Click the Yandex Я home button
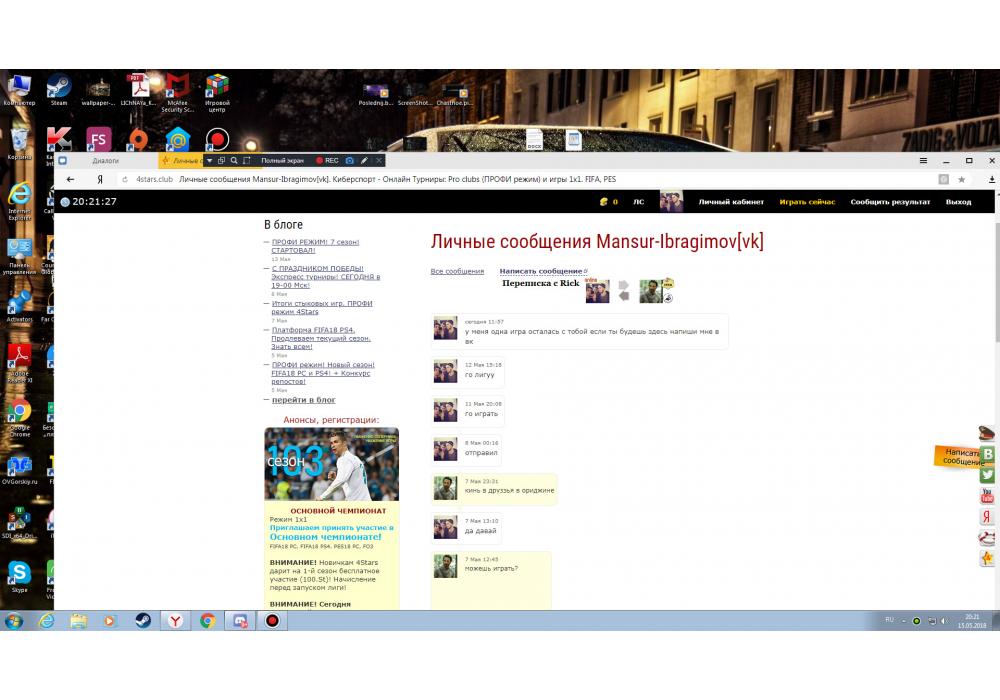The width and height of the screenshot is (1000, 700). tap(99, 179)
